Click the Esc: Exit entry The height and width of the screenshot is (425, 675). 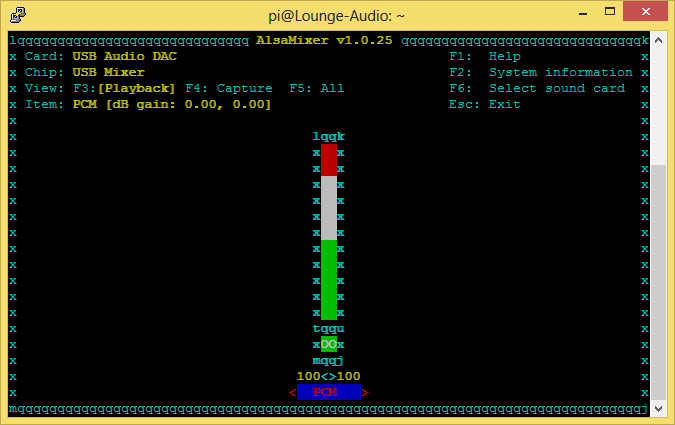485,105
